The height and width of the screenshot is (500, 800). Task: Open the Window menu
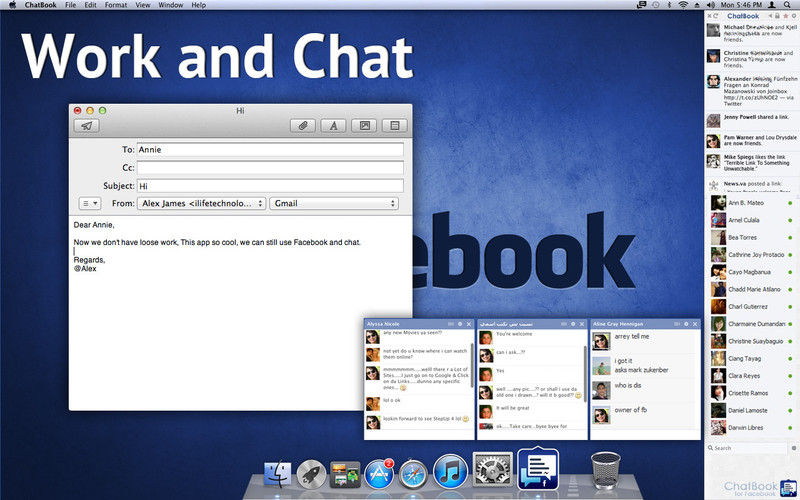pos(170,5)
